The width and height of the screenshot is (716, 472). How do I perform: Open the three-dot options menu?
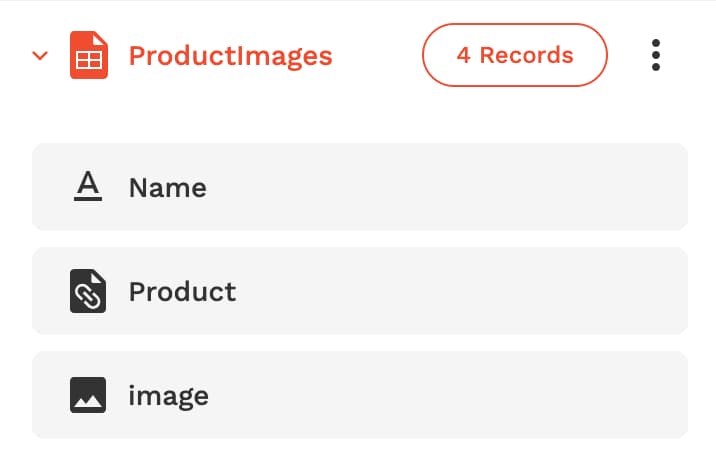point(656,55)
